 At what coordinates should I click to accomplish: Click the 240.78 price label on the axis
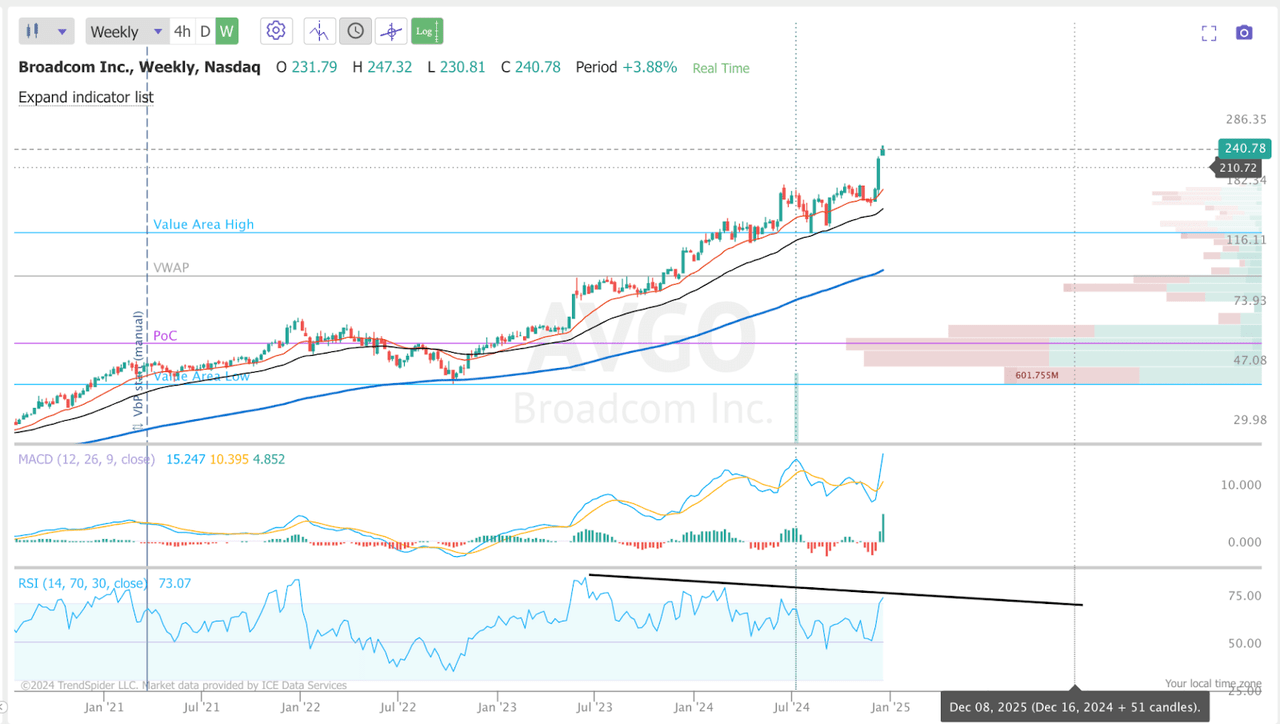1244,148
